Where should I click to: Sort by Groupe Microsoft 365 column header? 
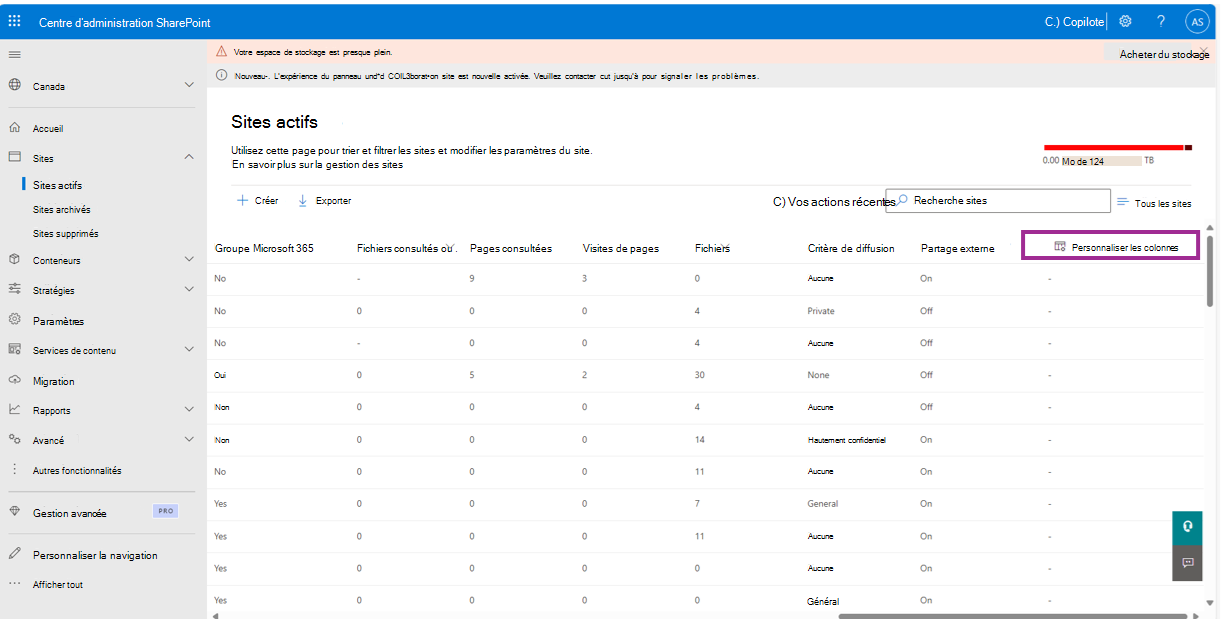click(x=264, y=248)
